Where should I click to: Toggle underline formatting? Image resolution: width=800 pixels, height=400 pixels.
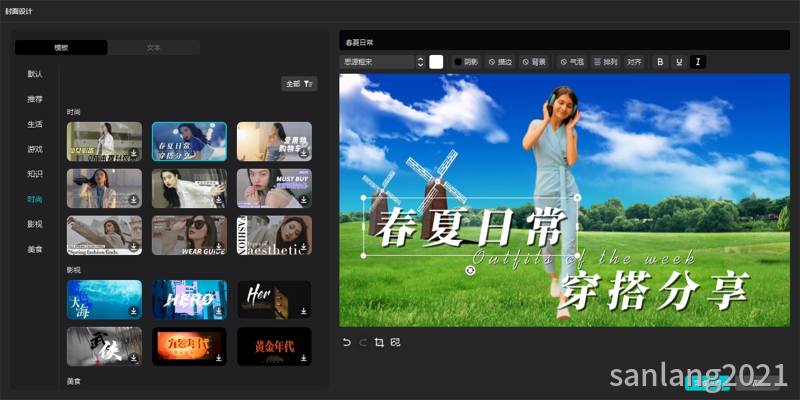679,62
